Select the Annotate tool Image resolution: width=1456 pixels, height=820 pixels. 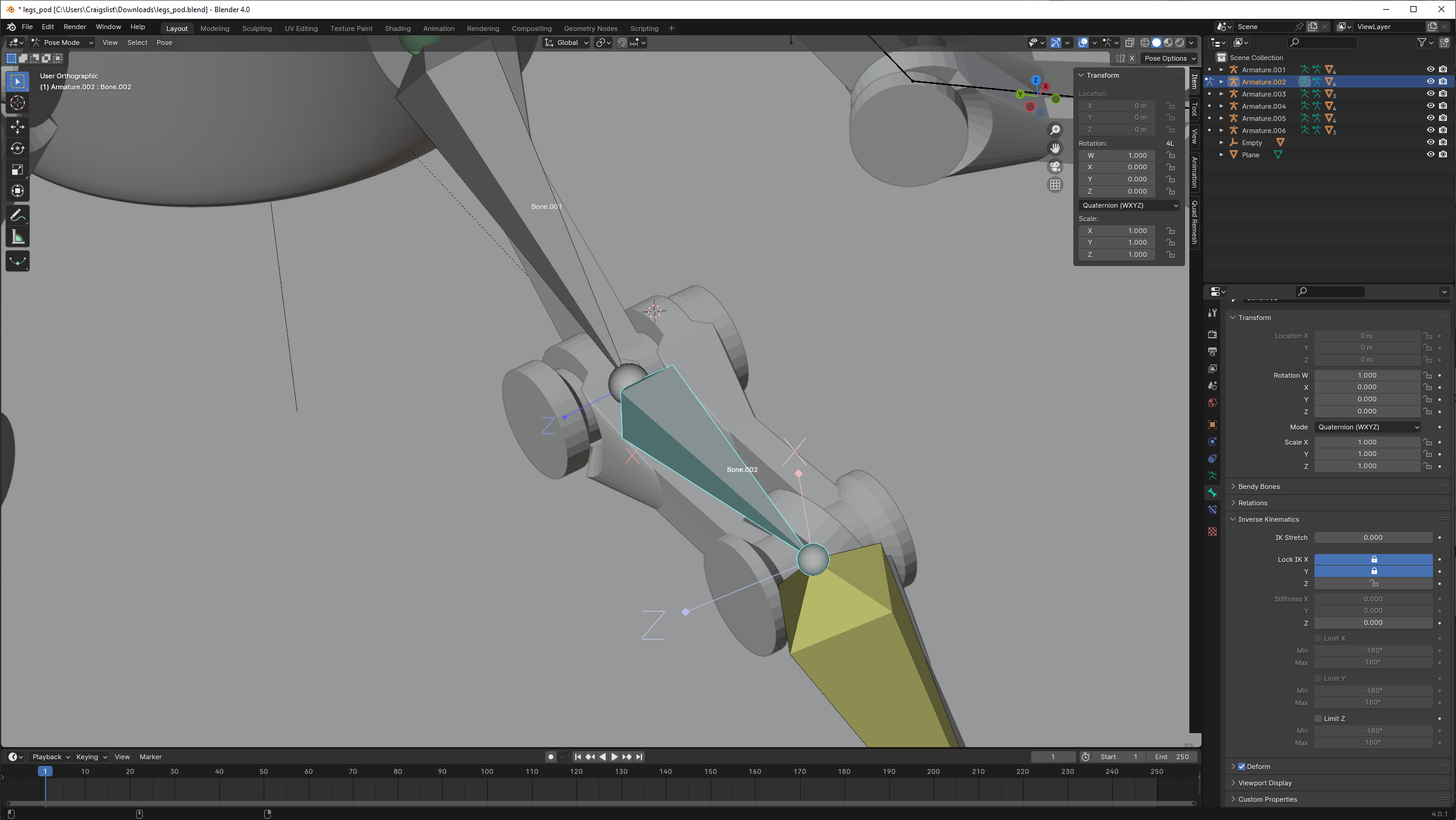18,216
